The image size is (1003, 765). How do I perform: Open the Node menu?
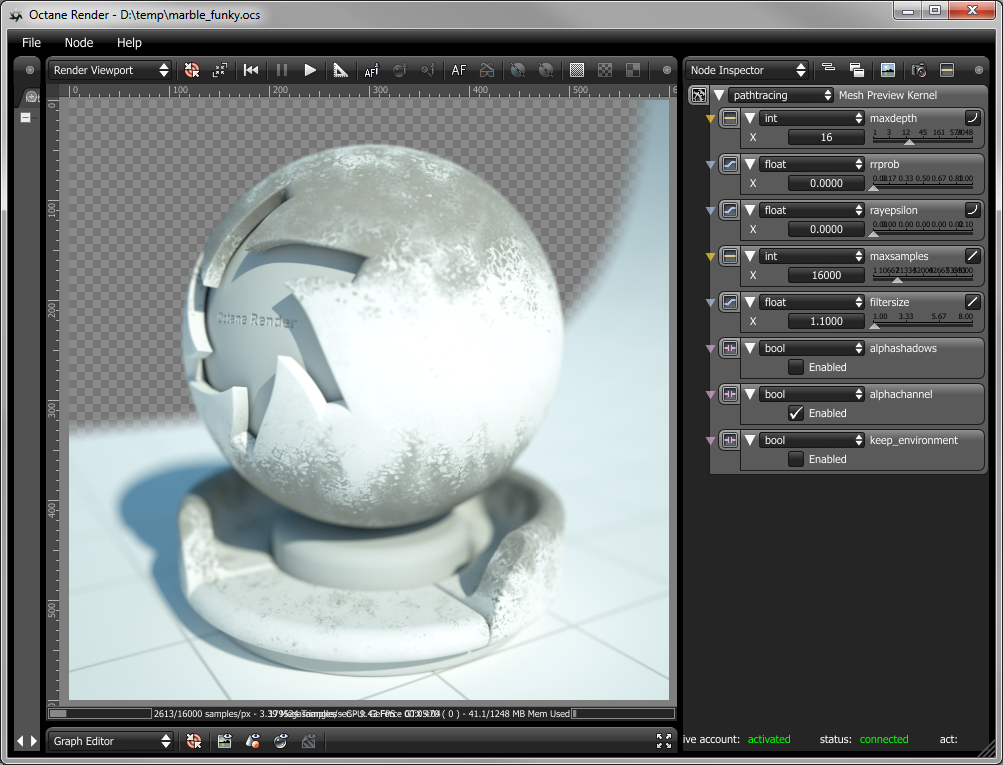(79, 42)
